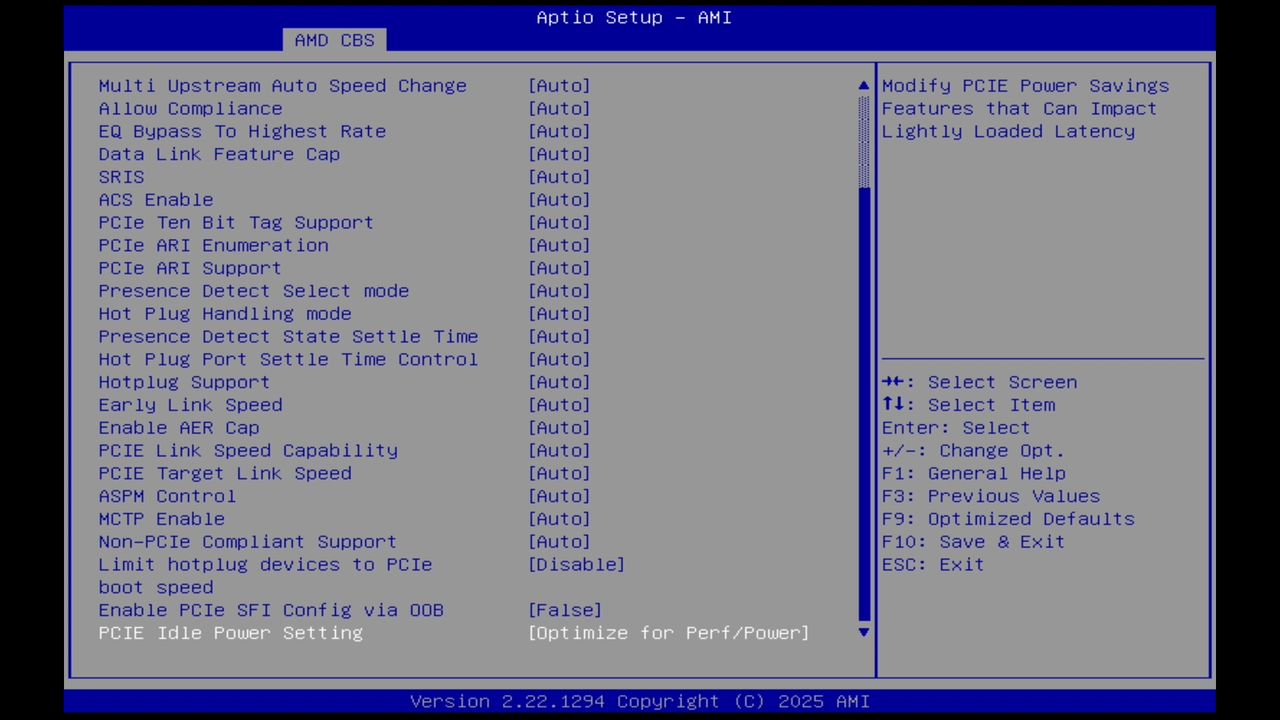Select the Multi Upstream Auto Speed Change entry
The height and width of the screenshot is (720, 1280).
(x=282, y=86)
